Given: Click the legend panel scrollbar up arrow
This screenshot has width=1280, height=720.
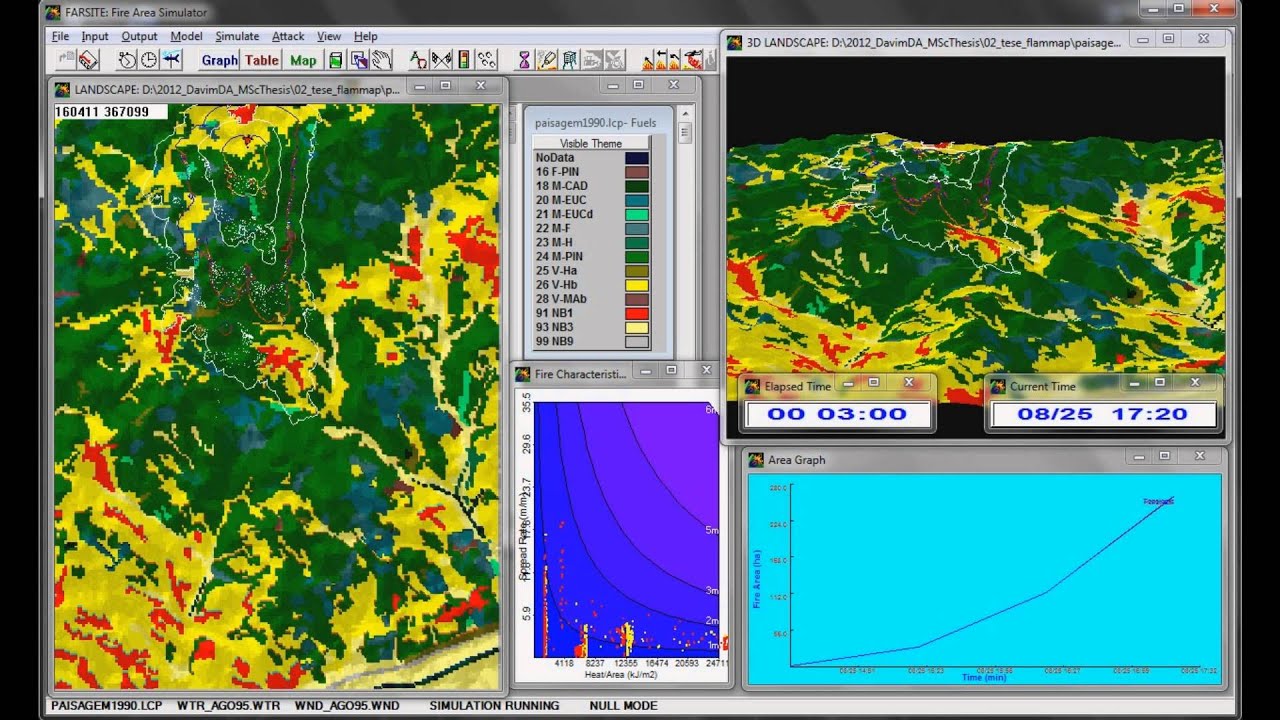Looking at the screenshot, I should pos(685,114).
